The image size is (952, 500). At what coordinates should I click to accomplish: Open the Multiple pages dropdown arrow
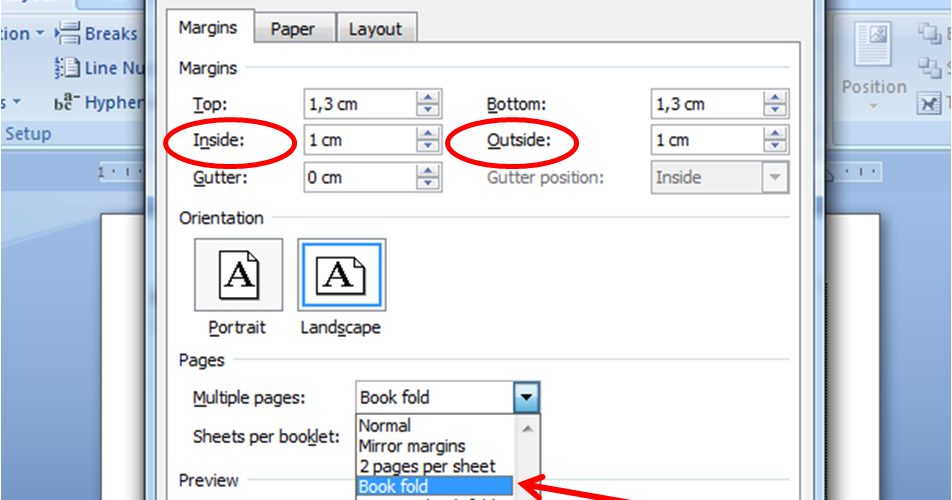click(526, 397)
